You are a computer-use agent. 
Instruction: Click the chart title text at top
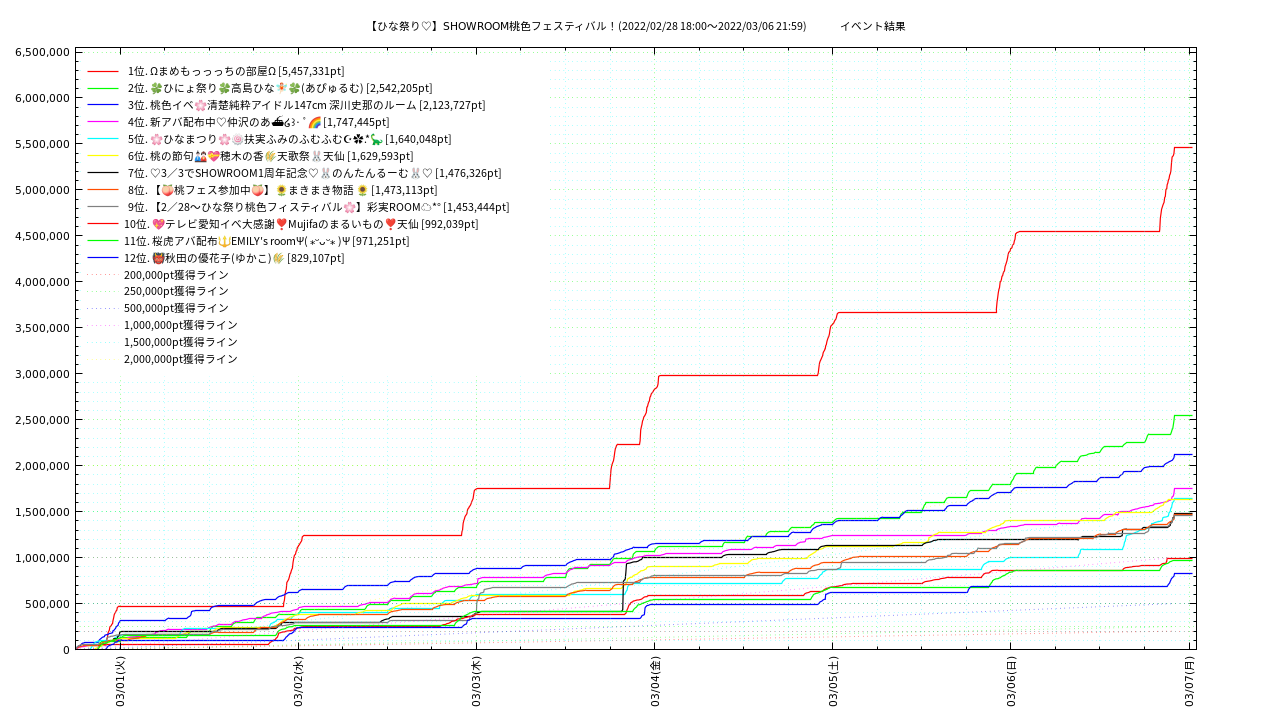click(587, 26)
